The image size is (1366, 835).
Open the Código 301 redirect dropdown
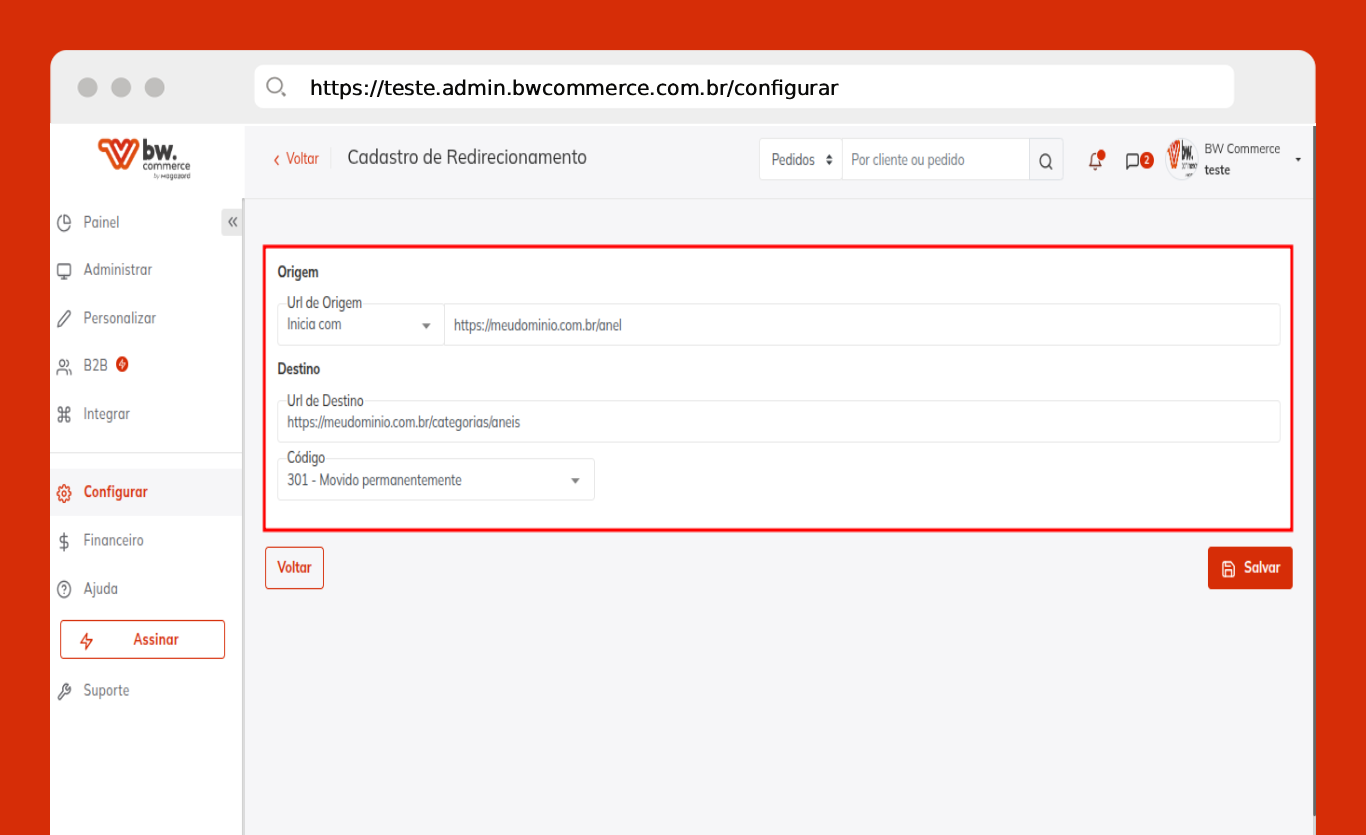[435, 480]
